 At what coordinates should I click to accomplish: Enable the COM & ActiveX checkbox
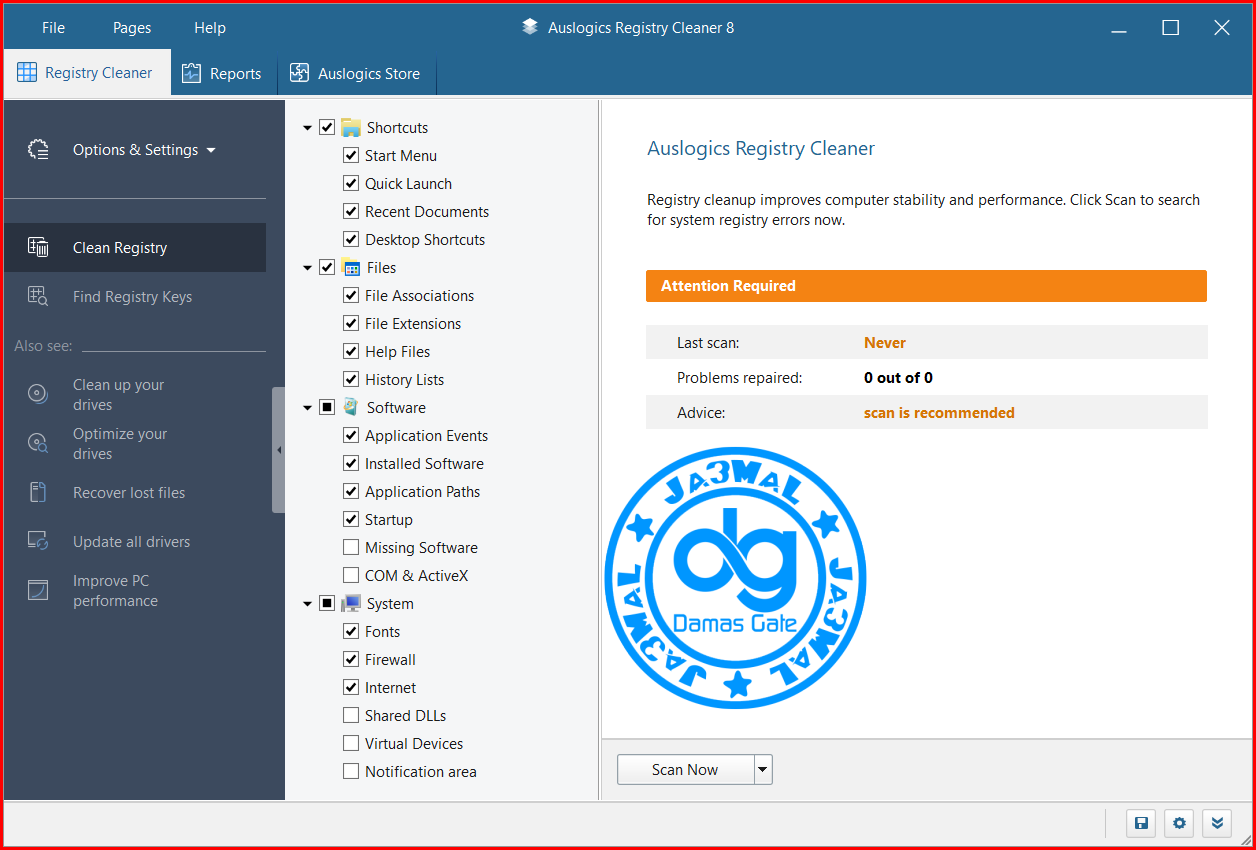351,575
